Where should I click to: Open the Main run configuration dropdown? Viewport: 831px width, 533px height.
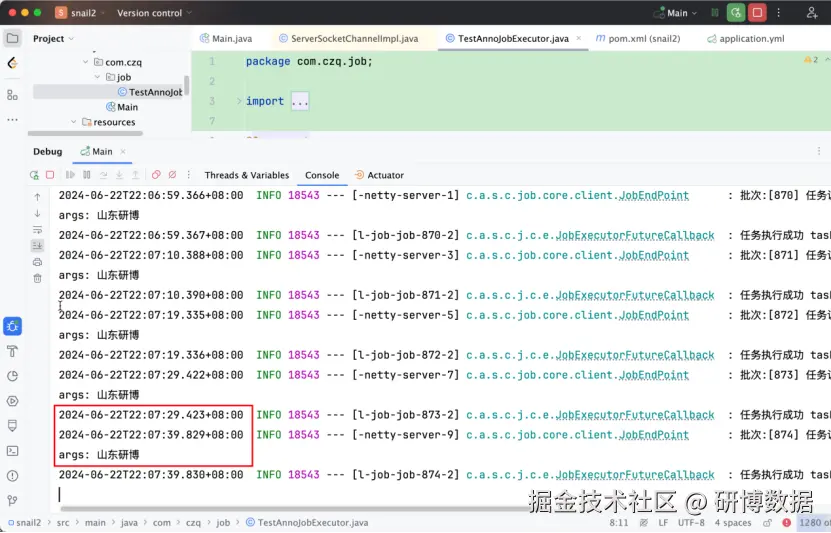[x=675, y=13]
